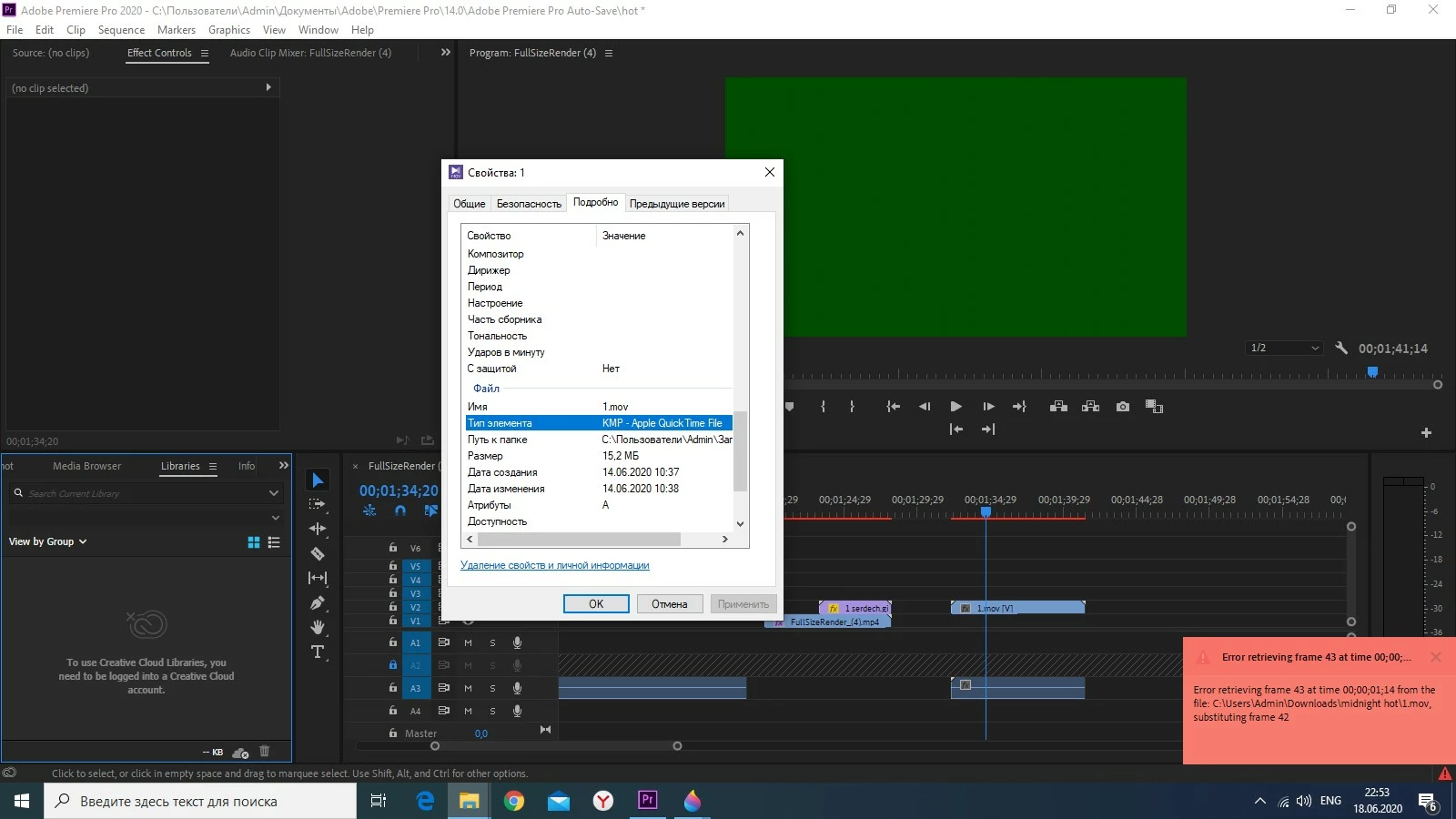Pick the Ripple Edit tool

tap(318, 529)
